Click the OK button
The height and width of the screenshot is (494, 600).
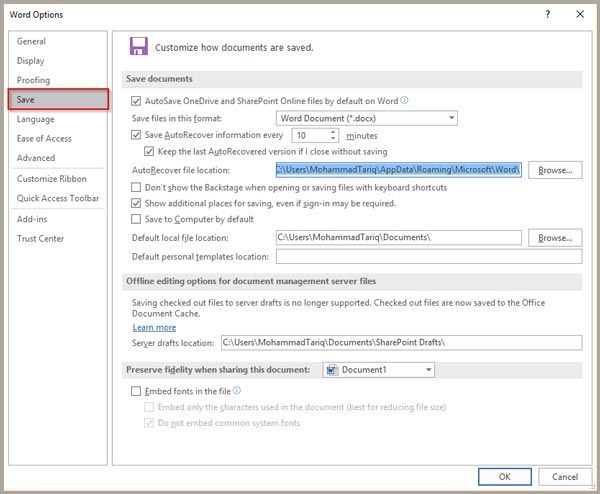pyautogui.click(x=505, y=477)
